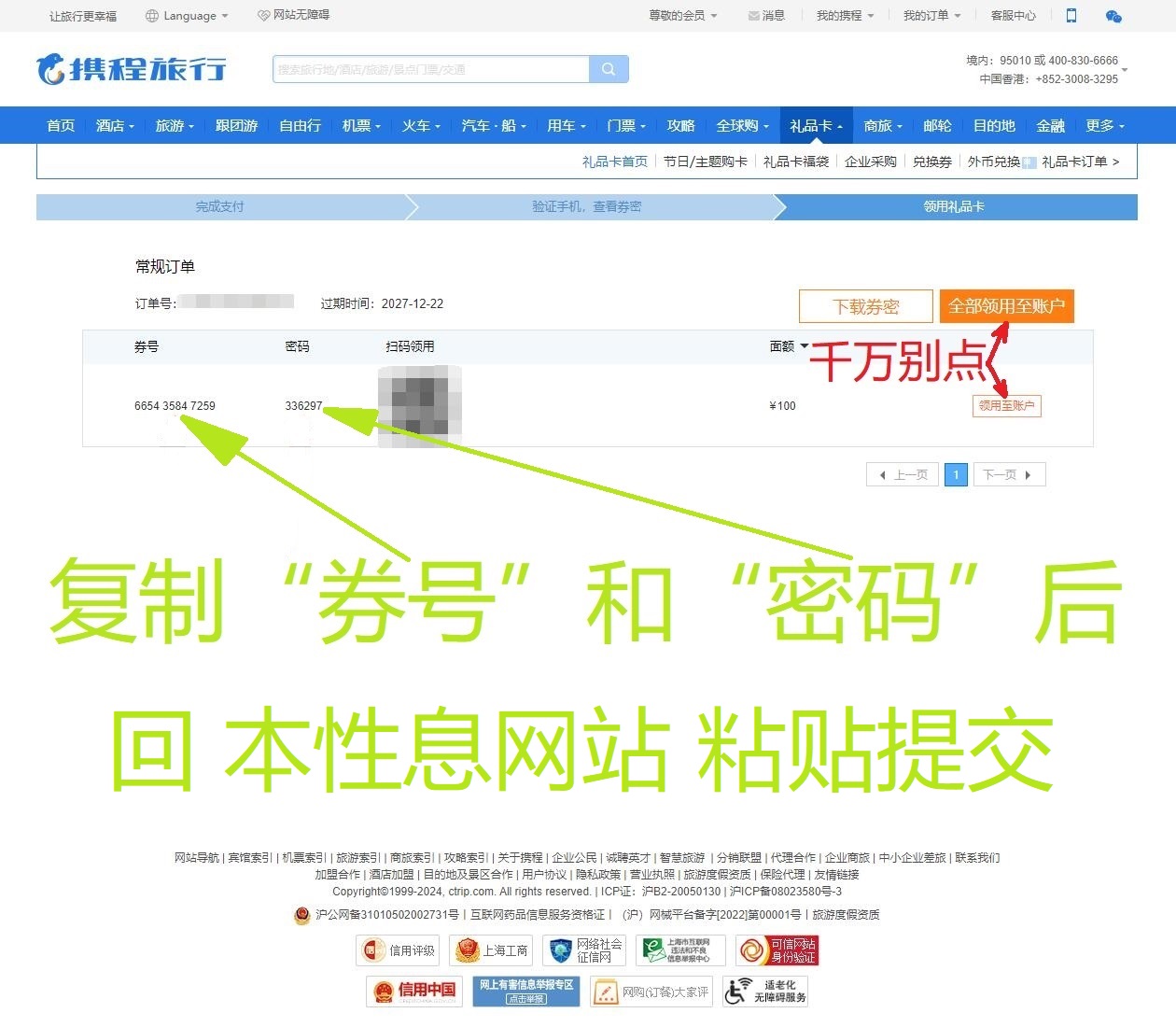The image size is (1176, 1027).
Task: Click the 完成支付 progress step
Action: tap(220, 207)
